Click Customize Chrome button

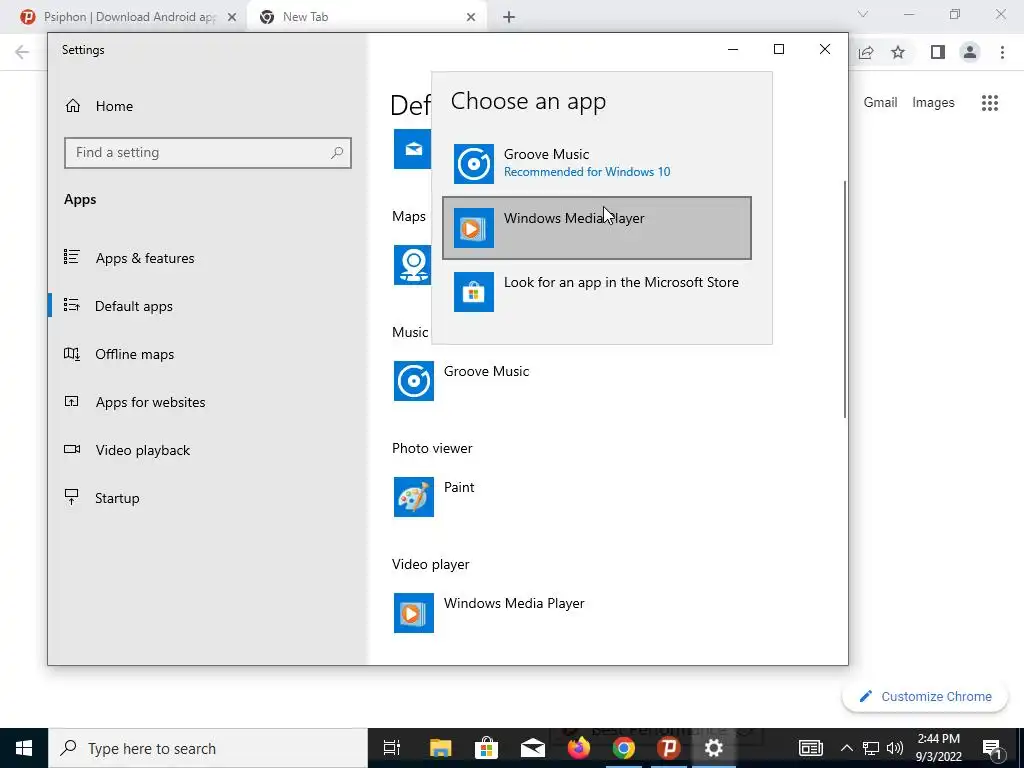925,696
